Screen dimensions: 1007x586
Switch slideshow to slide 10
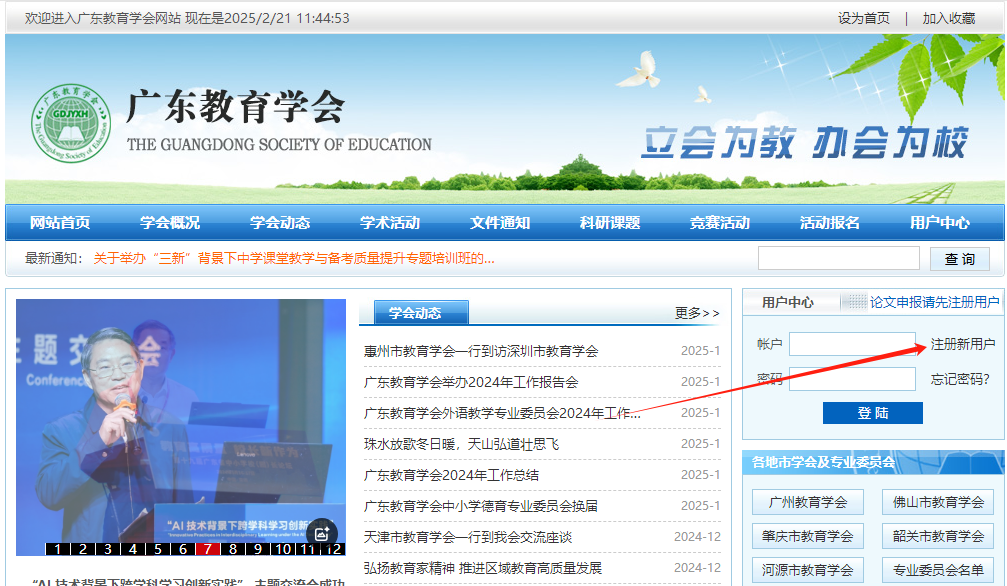(x=283, y=549)
